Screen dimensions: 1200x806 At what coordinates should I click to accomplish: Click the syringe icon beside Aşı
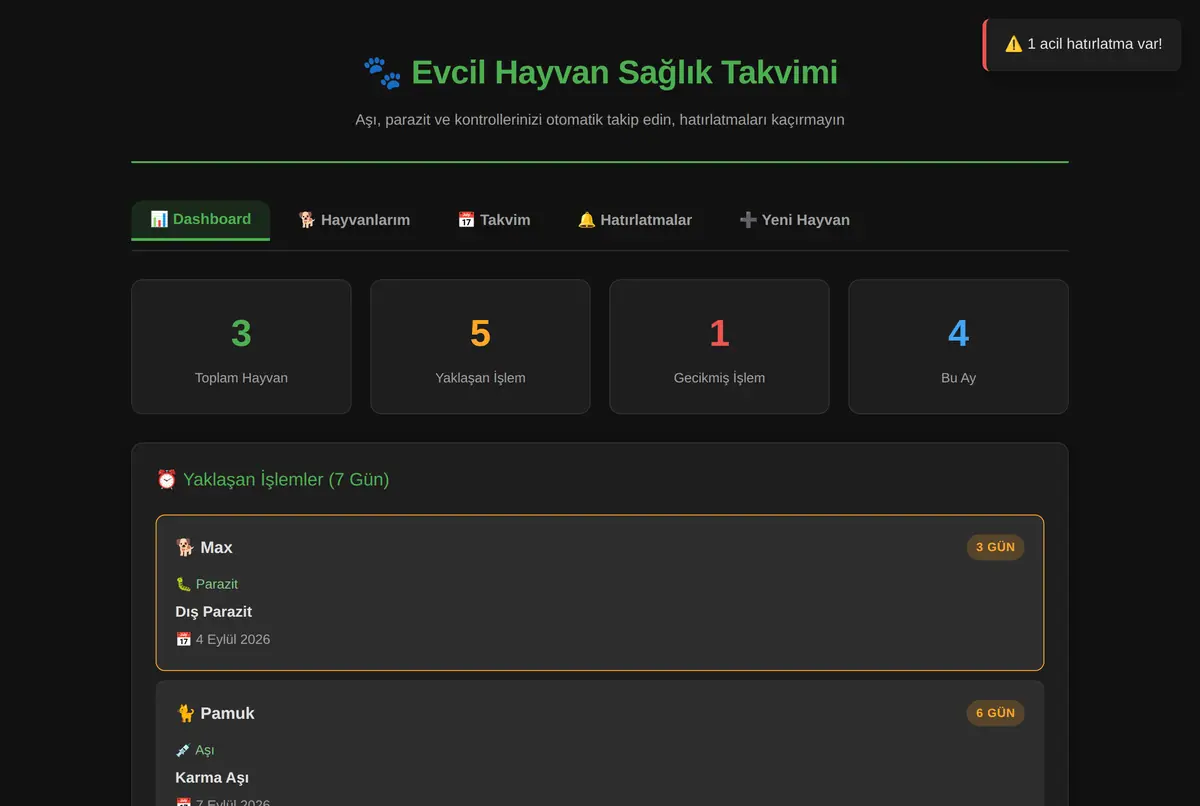click(x=183, y=750)
